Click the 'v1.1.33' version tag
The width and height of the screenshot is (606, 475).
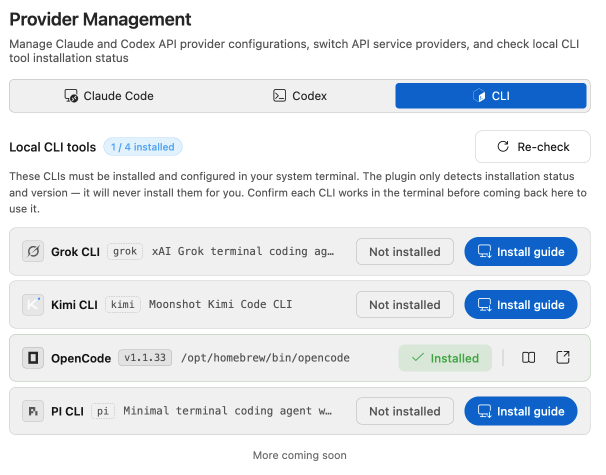coord(145,358)
